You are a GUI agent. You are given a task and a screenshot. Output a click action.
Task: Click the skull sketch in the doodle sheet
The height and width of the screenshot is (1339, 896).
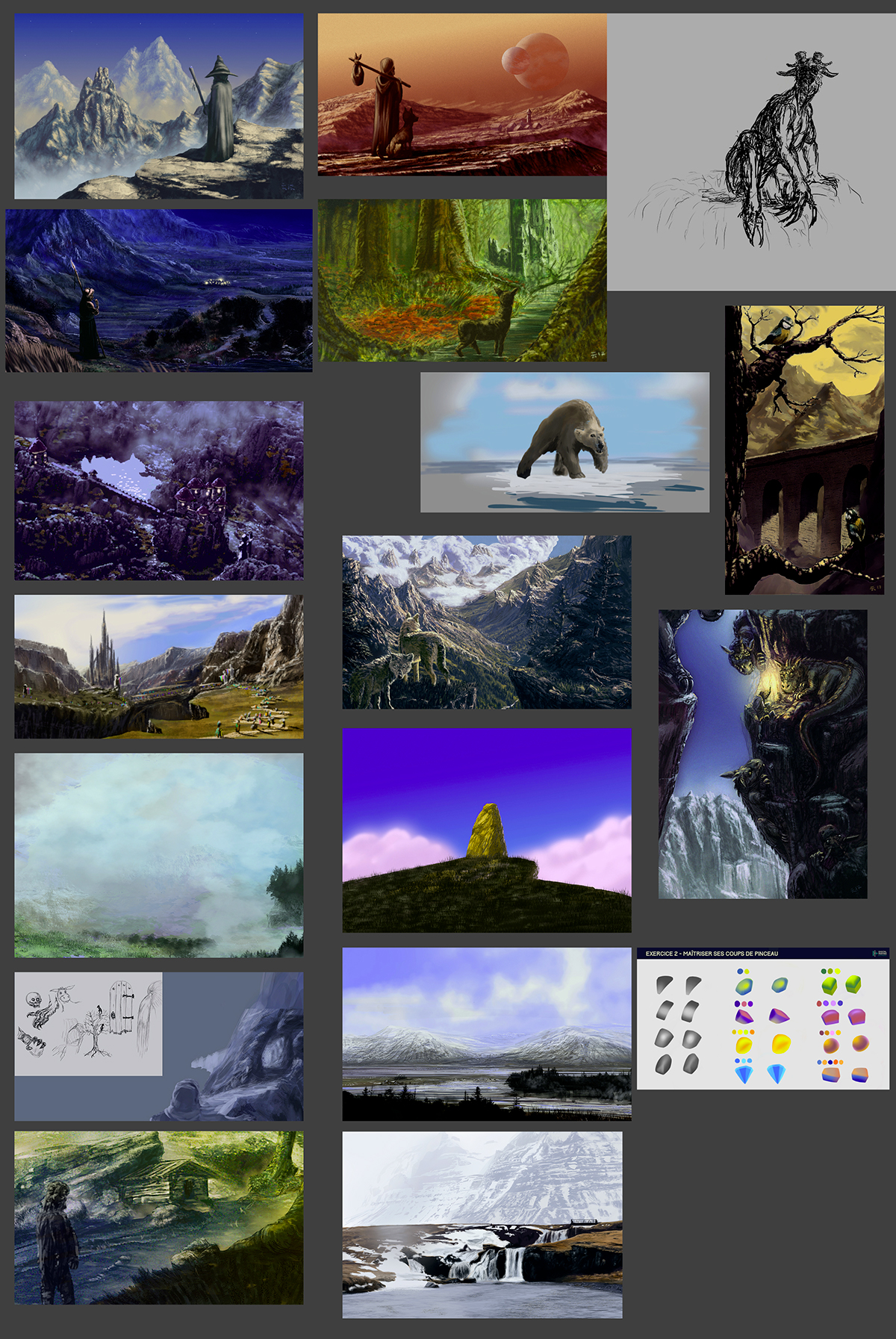(32, 999)
